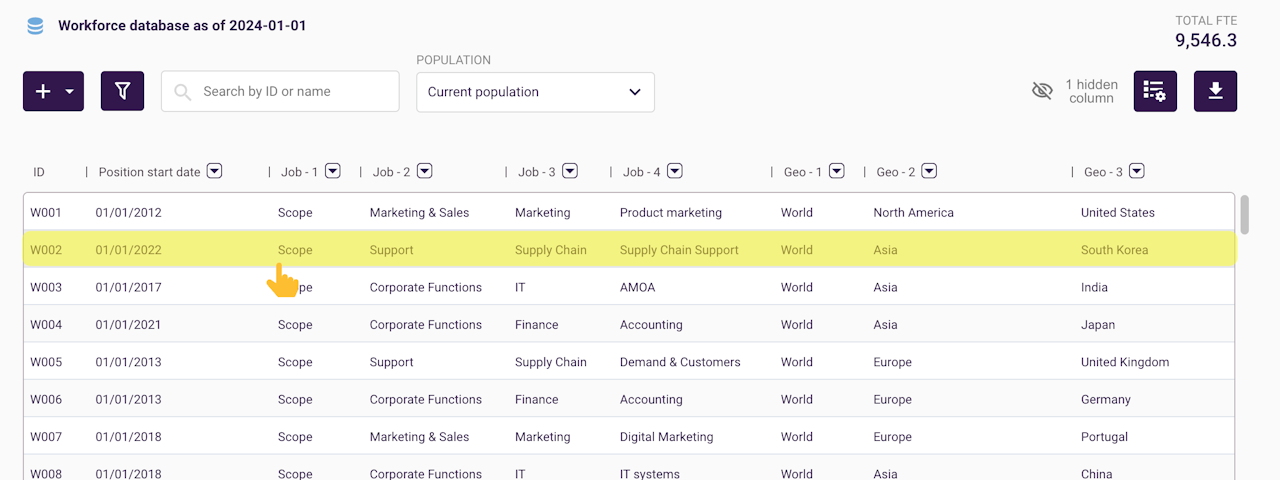This screenshot has height=480, width=1280.
Task: Open the Population dropdown
Action: point(535,92)
